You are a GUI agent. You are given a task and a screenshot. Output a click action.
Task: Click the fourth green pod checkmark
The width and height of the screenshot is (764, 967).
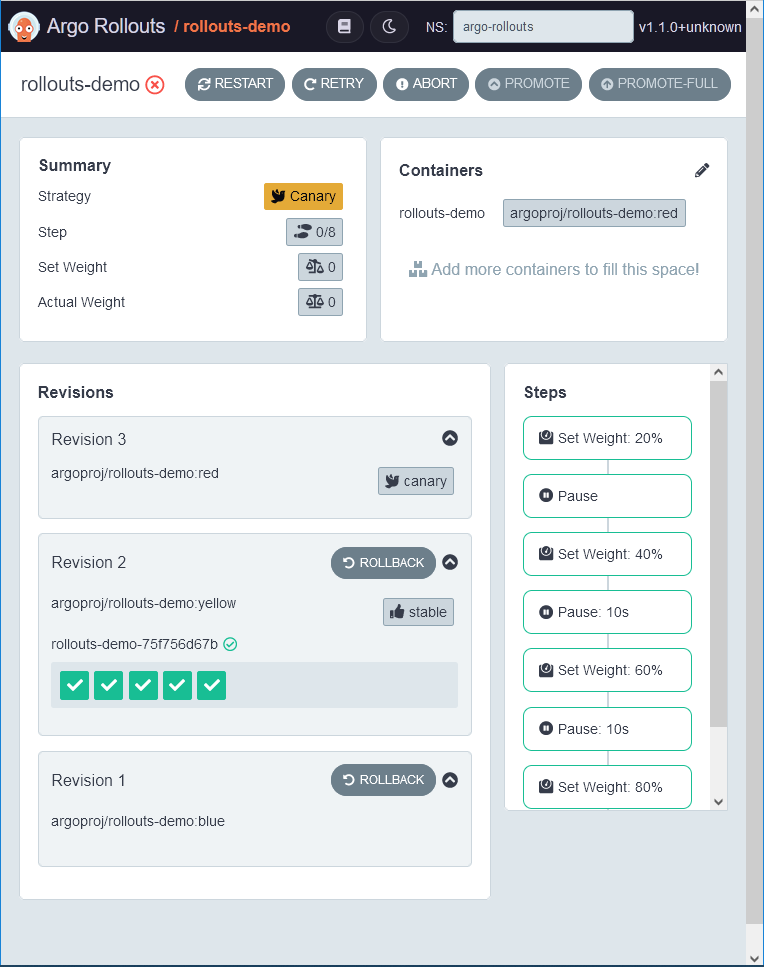click(x=177, y=685)
